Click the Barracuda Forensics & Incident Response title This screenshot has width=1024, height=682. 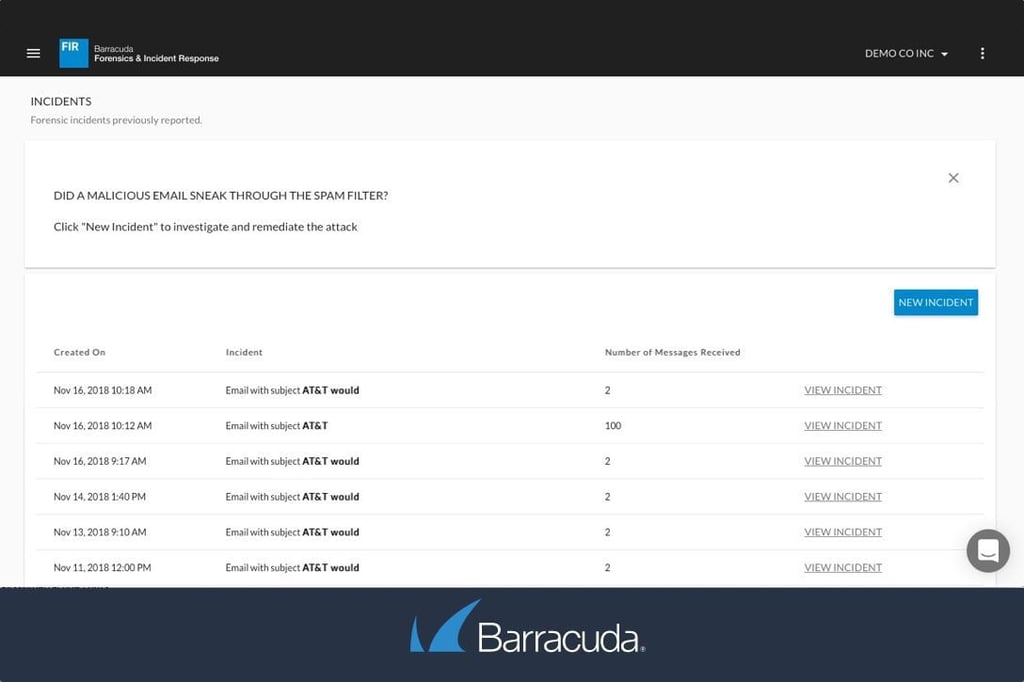click(156, 54)
